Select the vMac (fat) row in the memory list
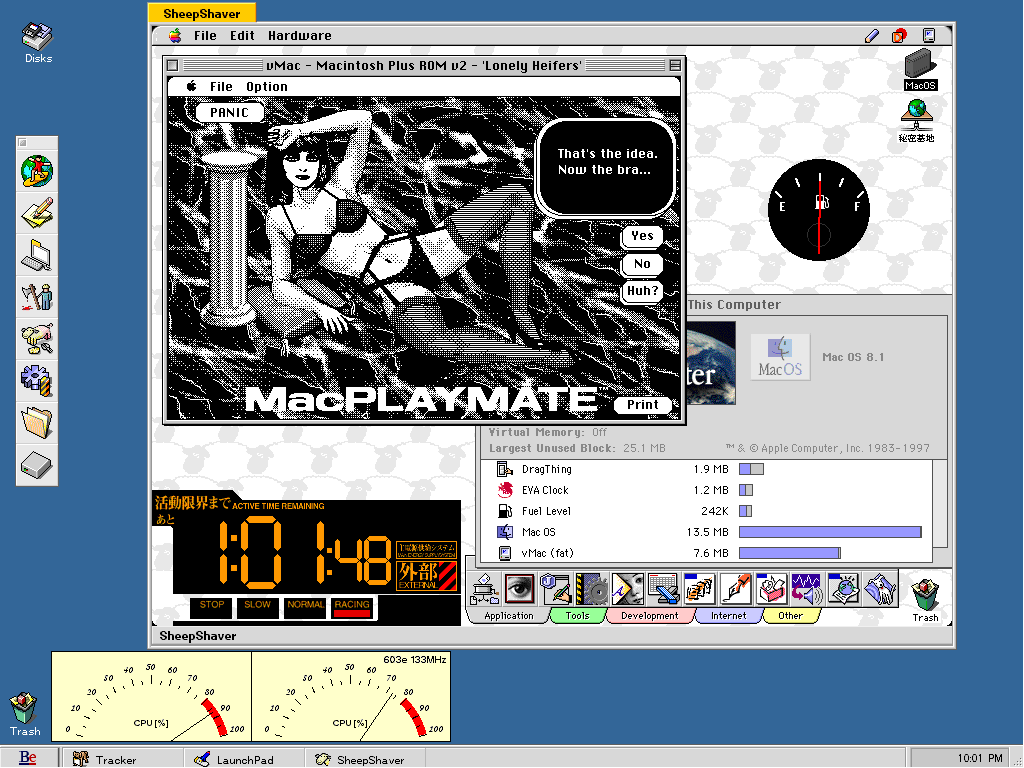This screenshot has height=768, width=1024. click(x=707, y=553)
